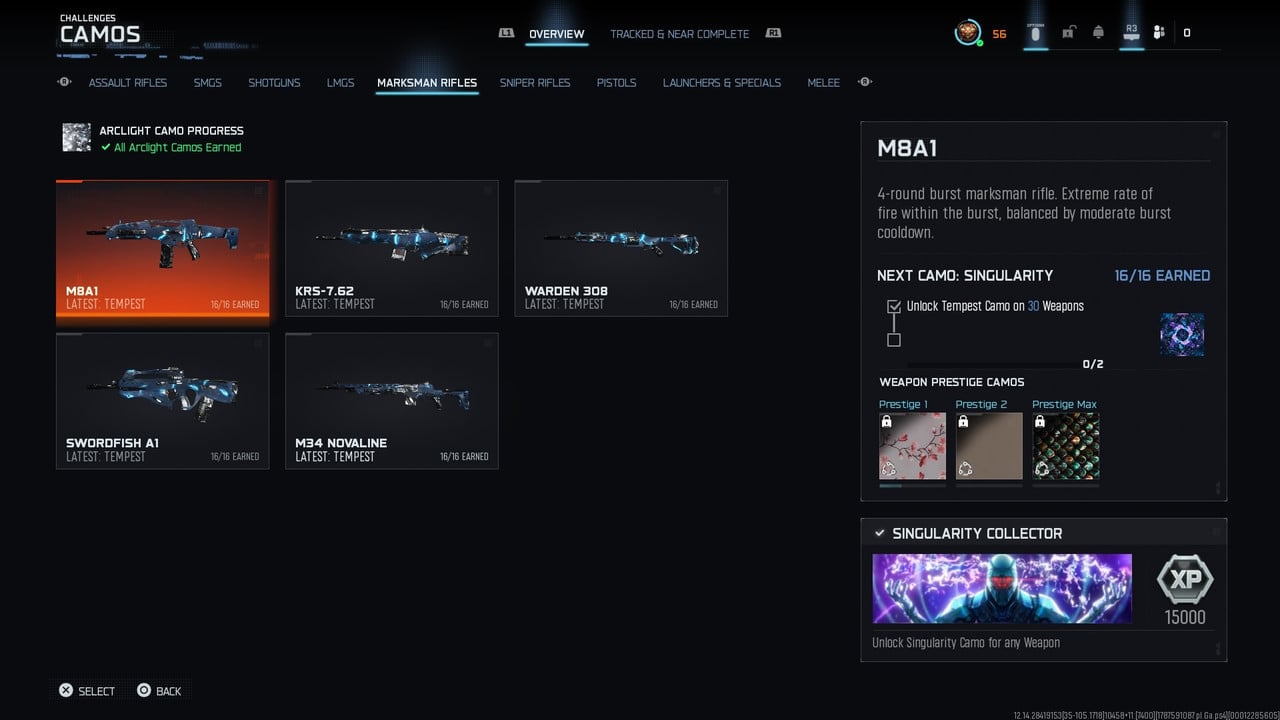1280x720 pixels.
Task: Select the Marksman Rifles category
Action: point(427,82)
